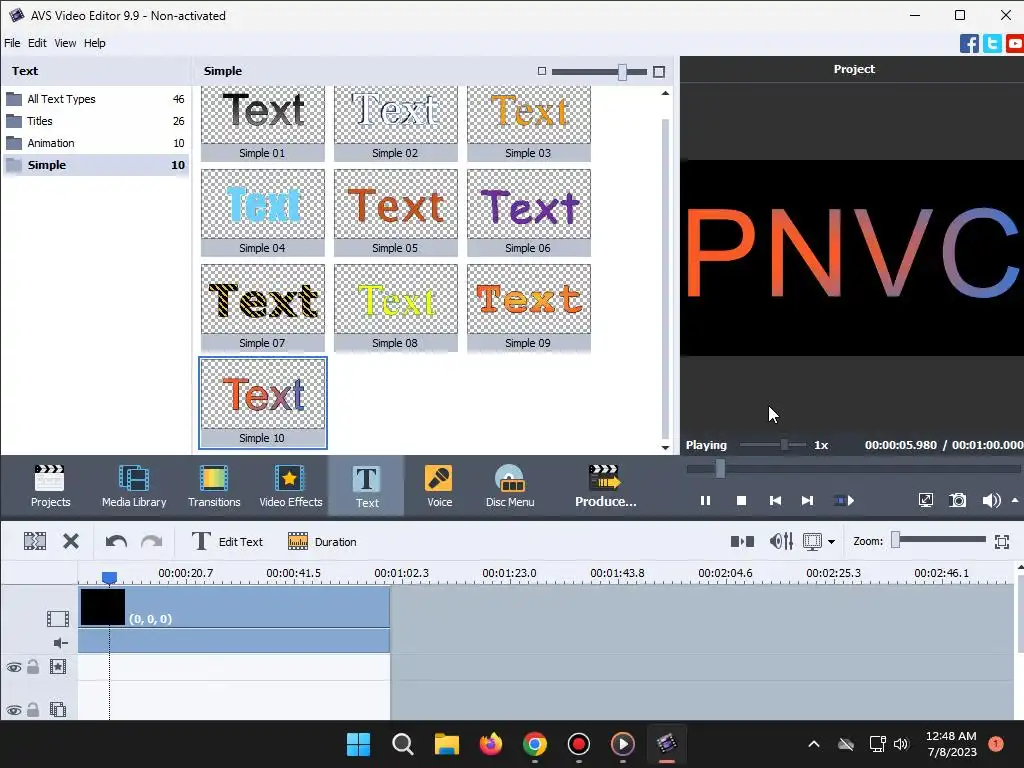
Task: Open the Voice recording tool
Action: (439, 486)
